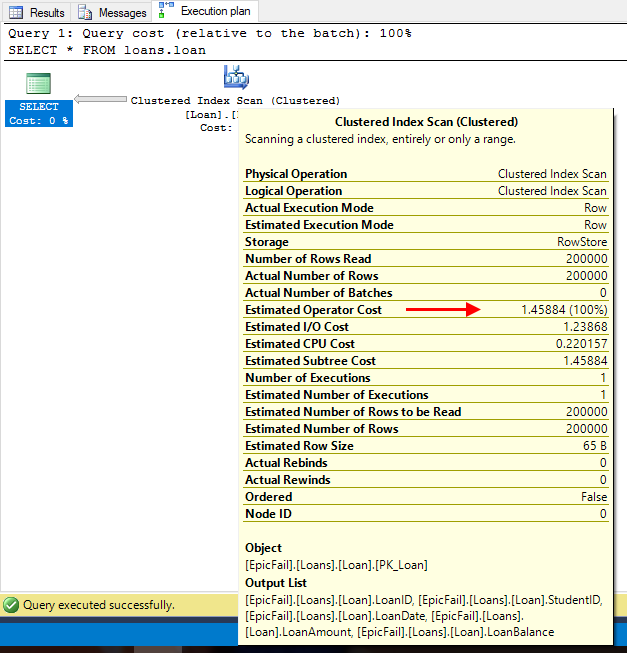Click the grid icon on Results tab
627x653 pixels.
(x=16, y=13)
